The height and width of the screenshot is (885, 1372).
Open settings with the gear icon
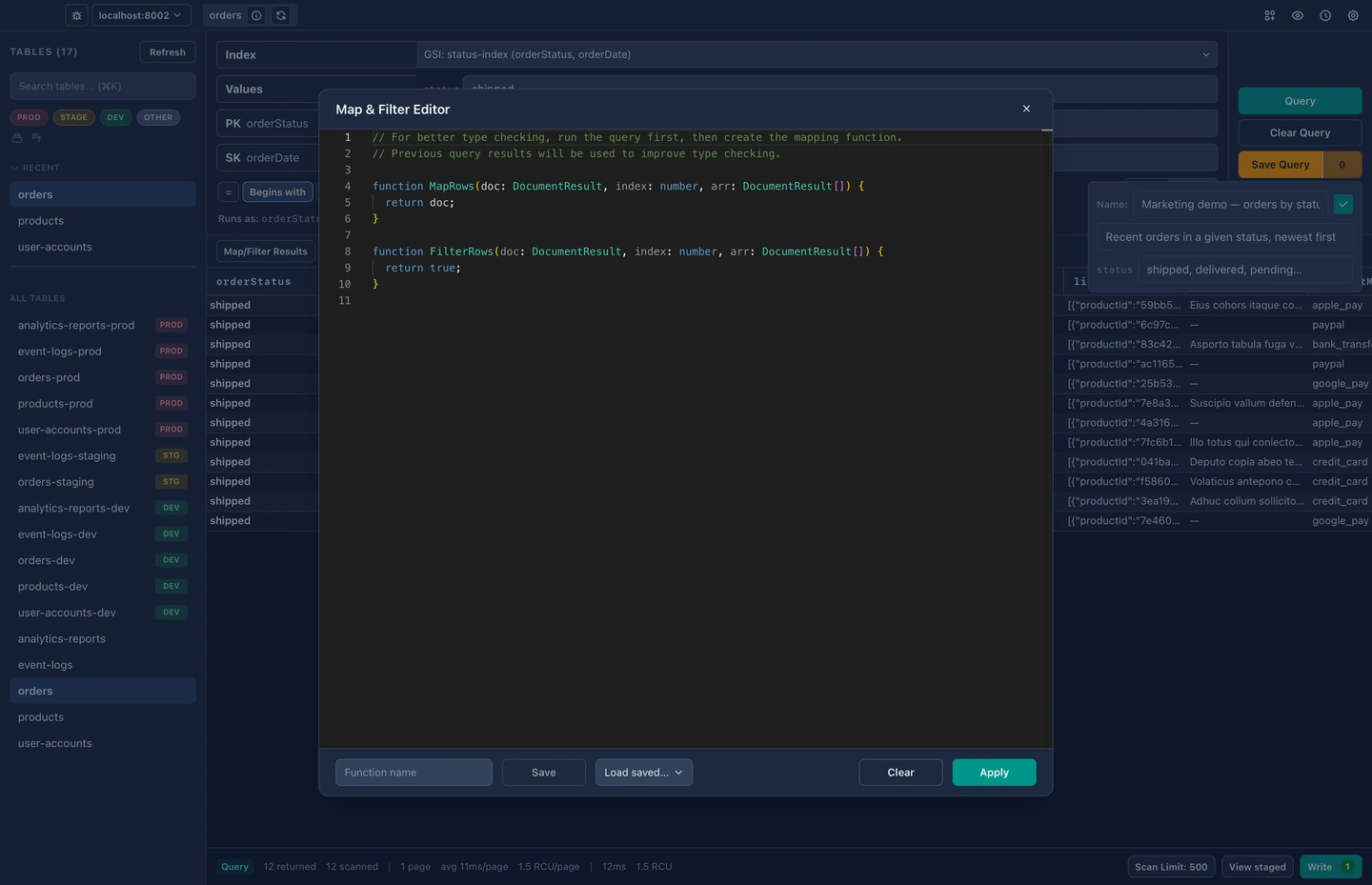[1353, 15]
